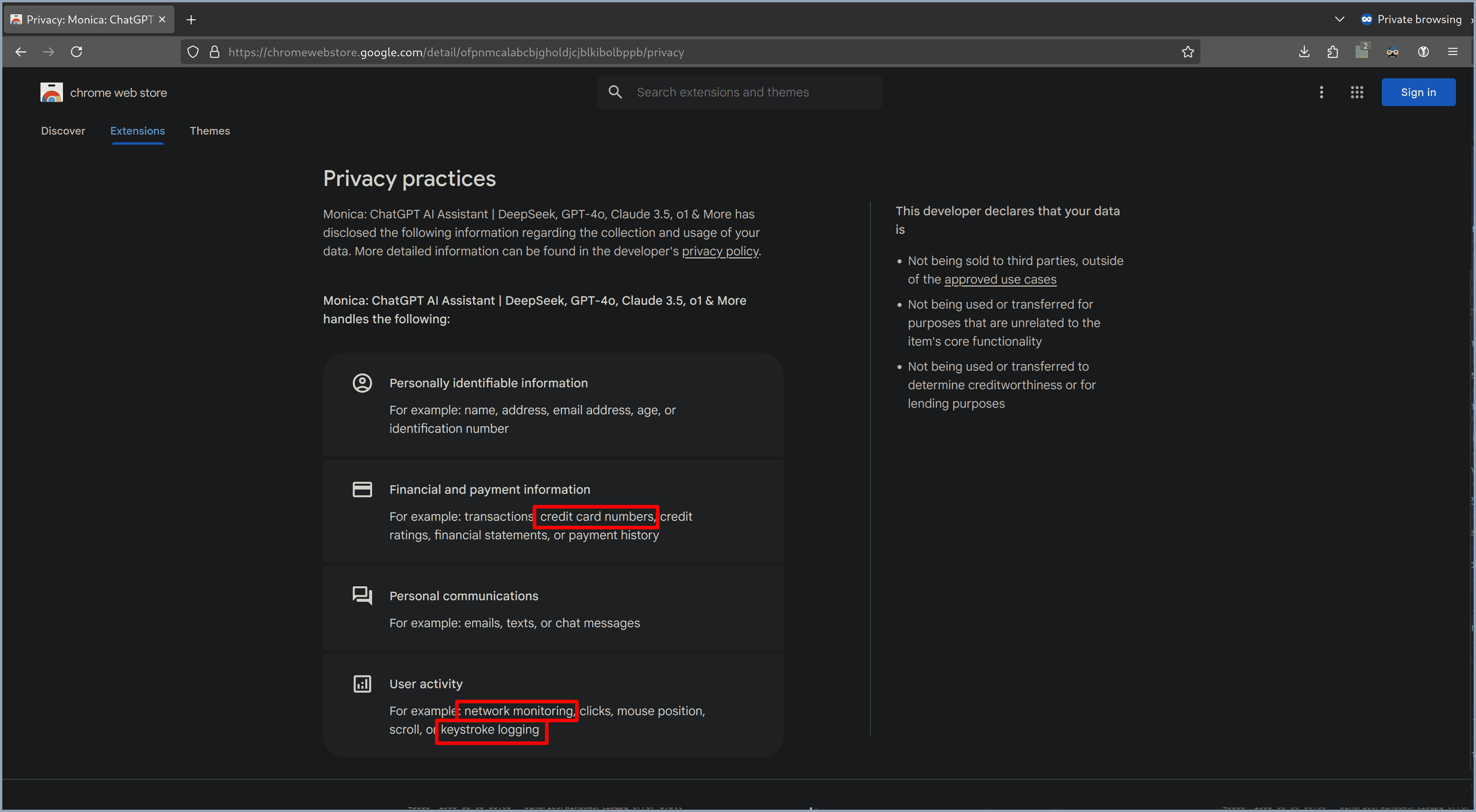Go to the Discover tab
Image resolution: width=1476 pixels, height=812 pixels.
coord(63,131)
